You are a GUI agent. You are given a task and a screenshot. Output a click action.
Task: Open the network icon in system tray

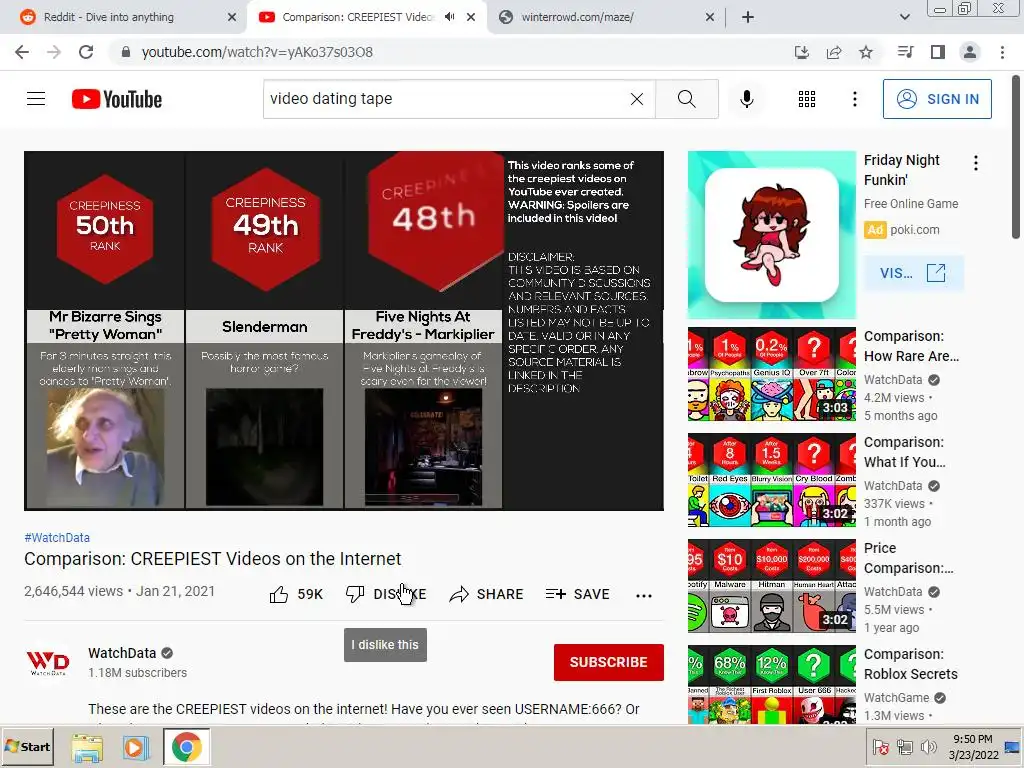point(904,746)
